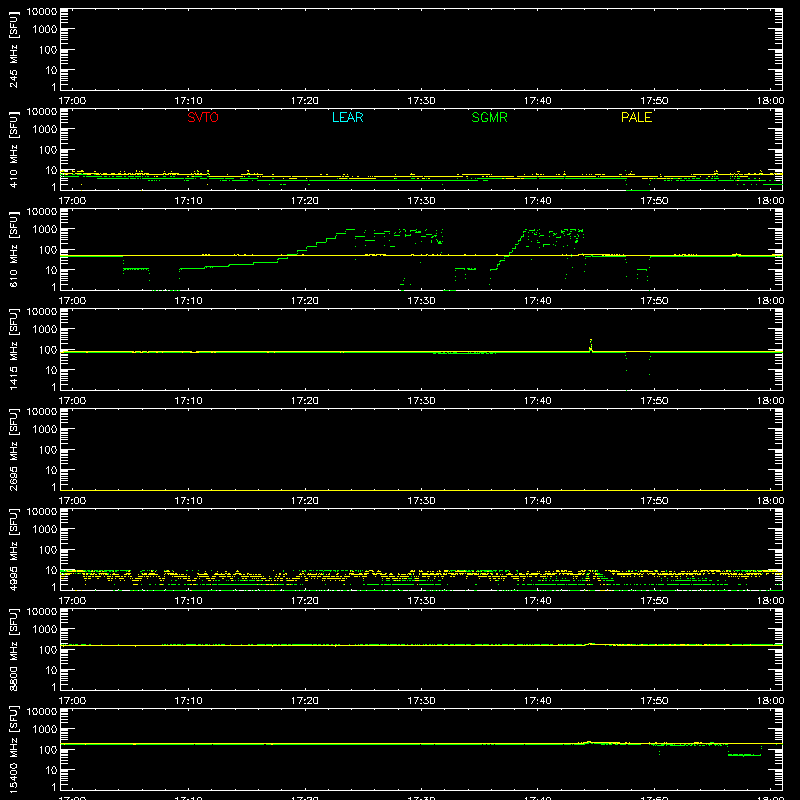
Task: Select the 410 MHz [SFU] axis title
Action: (13, 150)
